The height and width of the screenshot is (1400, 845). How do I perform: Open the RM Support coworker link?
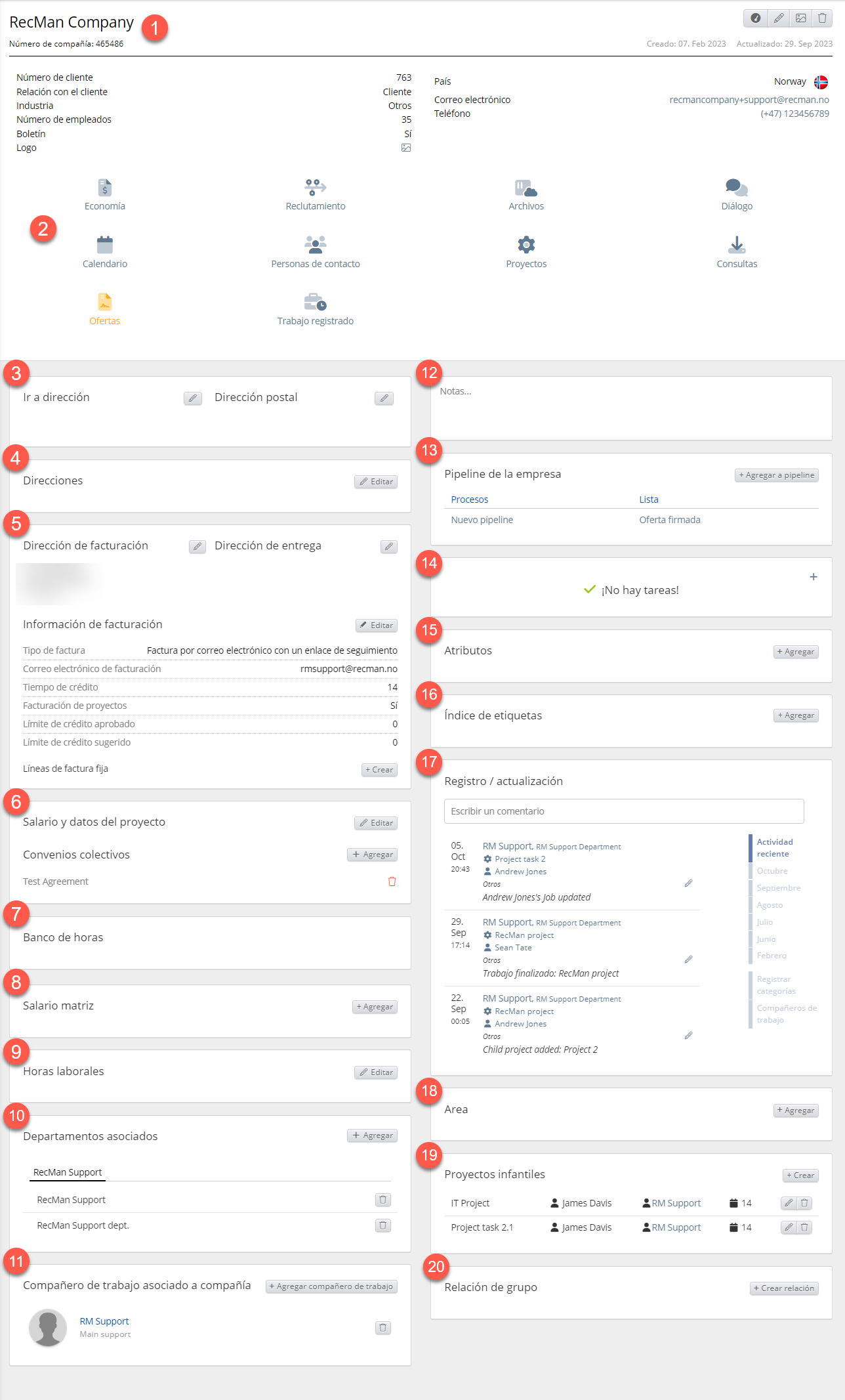click(x=104, y=1321)
